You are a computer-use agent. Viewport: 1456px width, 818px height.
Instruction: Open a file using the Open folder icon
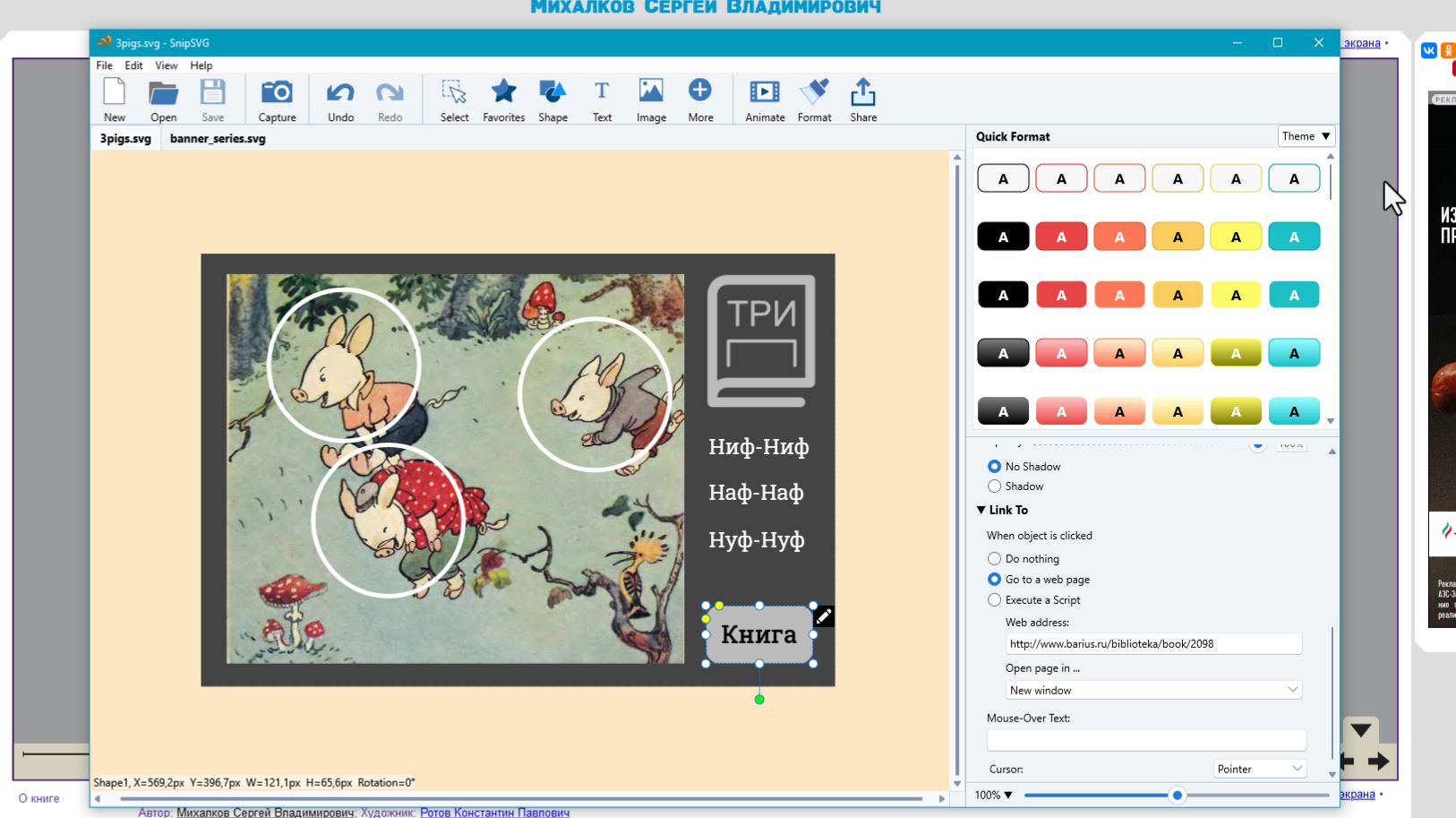tap(163, 99)
